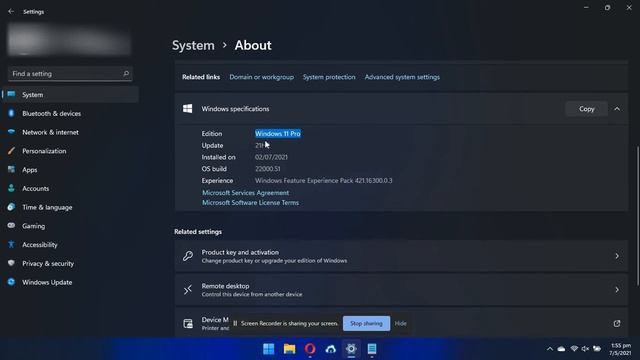The width and height of the screenshot is (640, 360).
Task: Open the clock and date flyout
Action: (620, 349)
